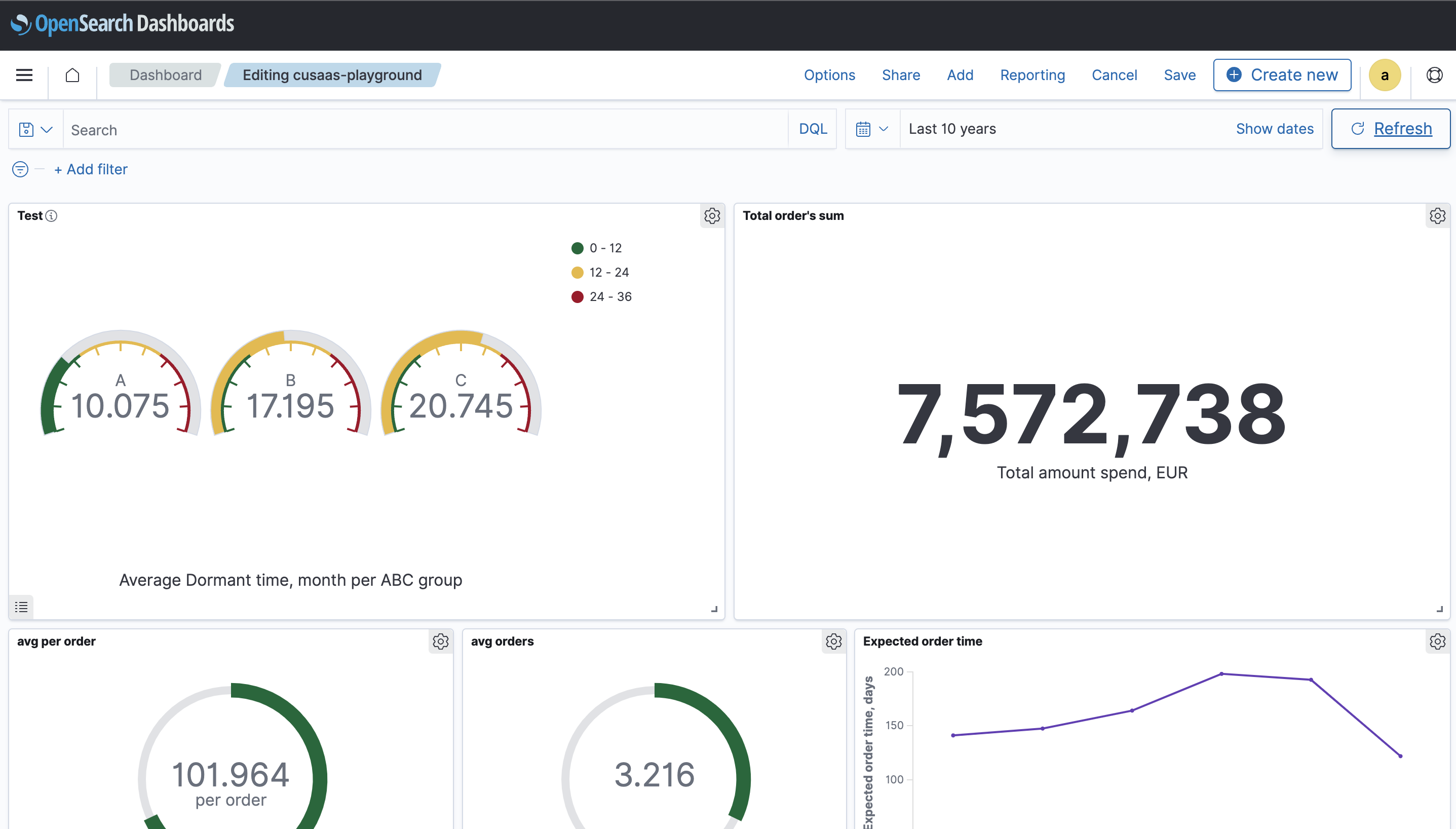Click gauge C showing 20.745
1456x829 pixels.
click(461, 383)
